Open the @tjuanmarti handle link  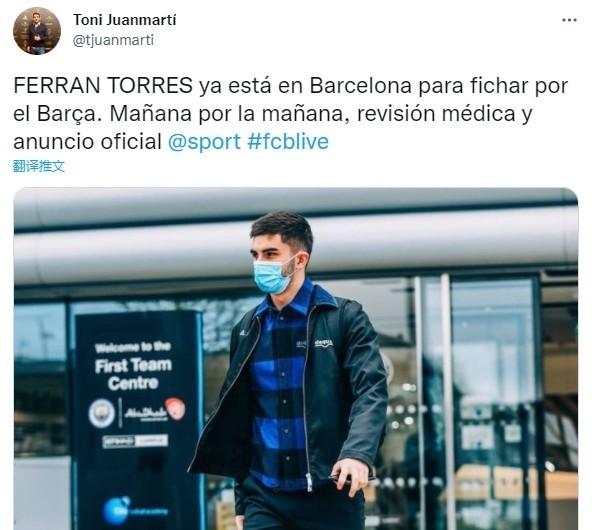(x=113, y=40)
